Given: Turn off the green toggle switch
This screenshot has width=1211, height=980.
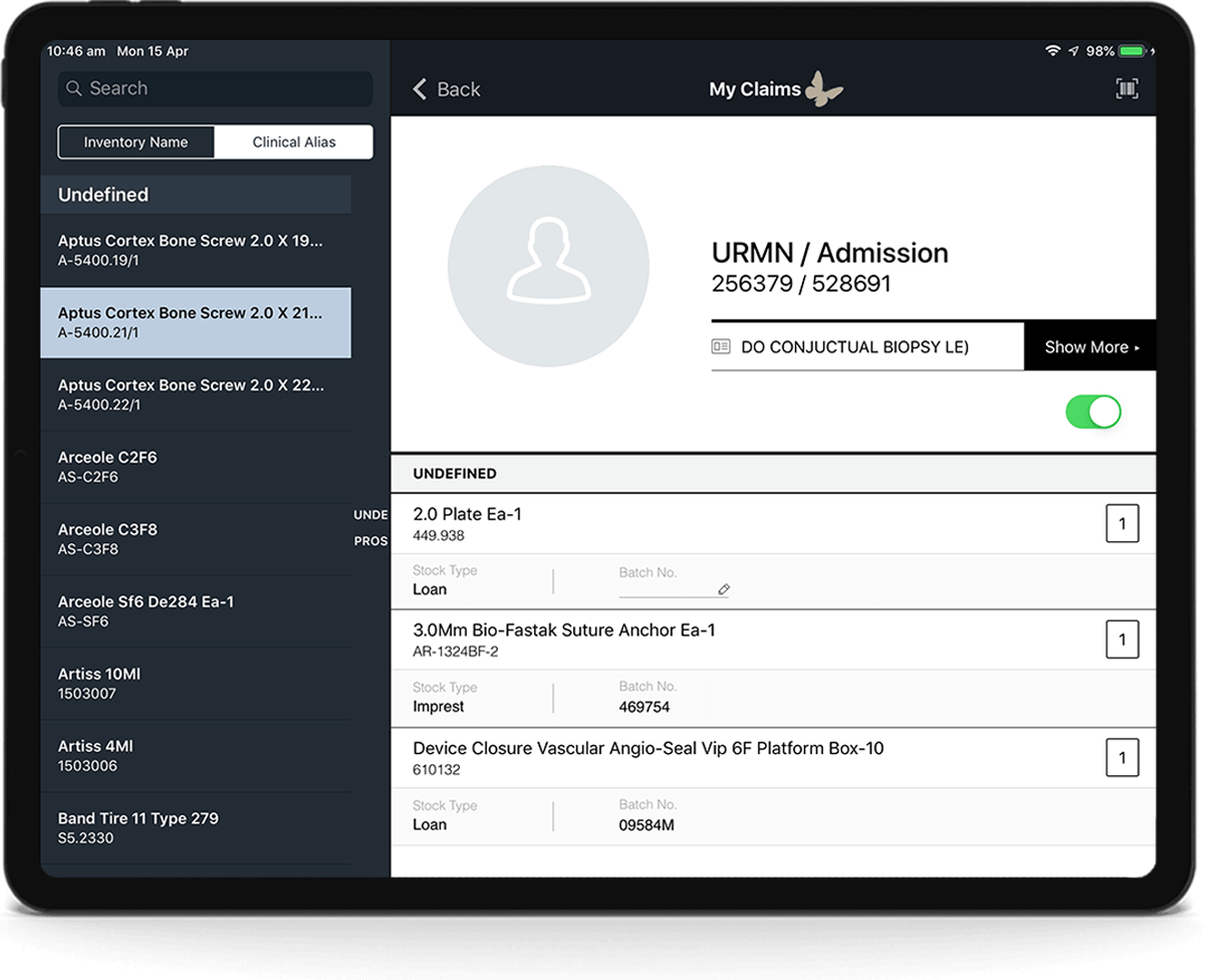Looking at the screenshot, I should (x=1093, y=412).
